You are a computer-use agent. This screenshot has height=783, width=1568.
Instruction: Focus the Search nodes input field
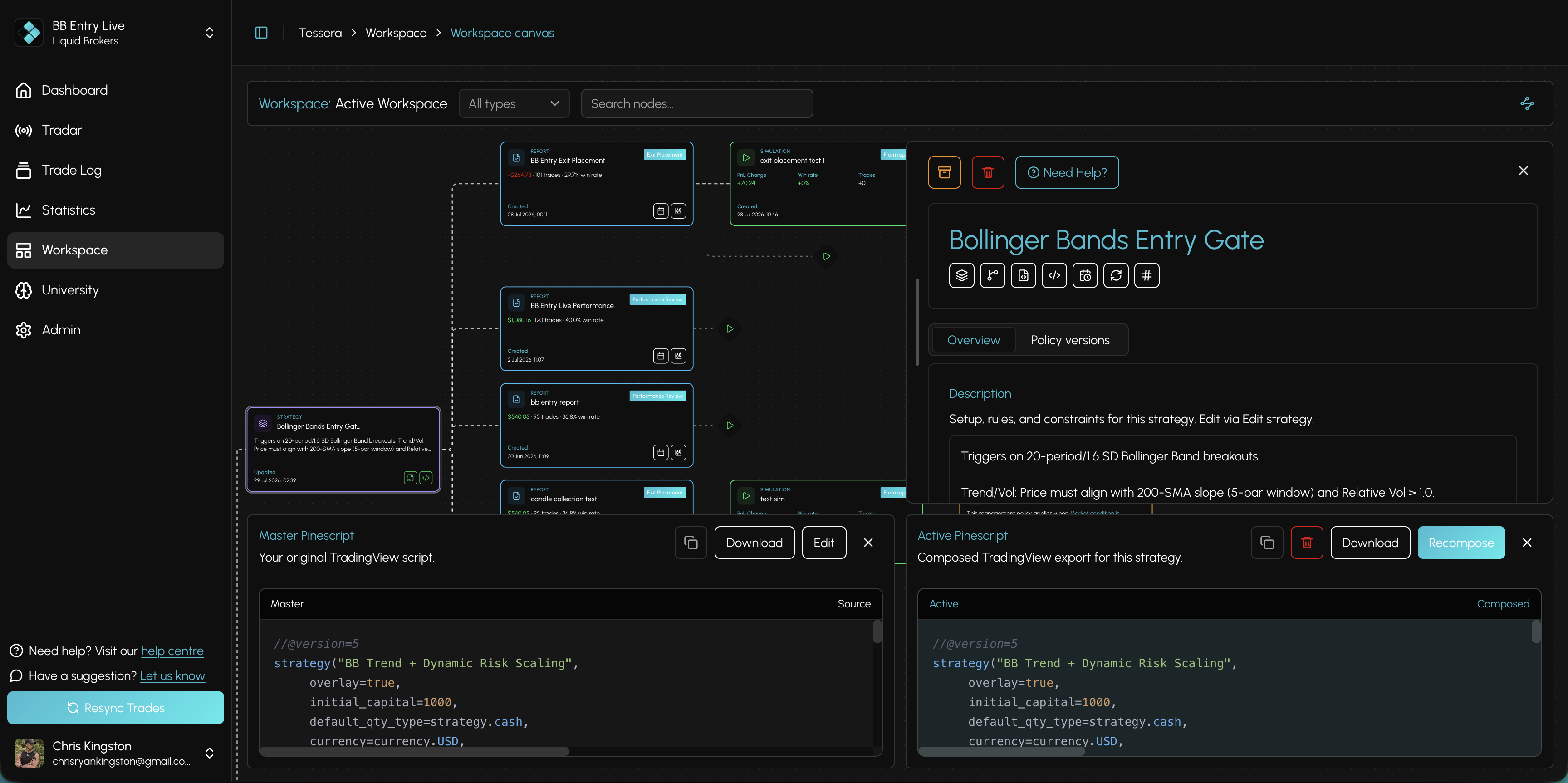[697, 104]
